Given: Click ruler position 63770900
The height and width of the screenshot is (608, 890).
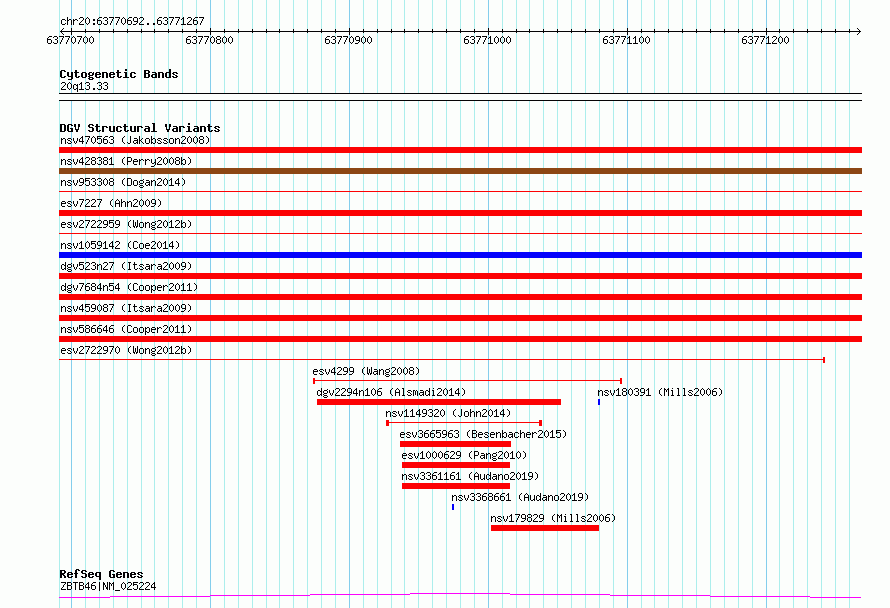Looking at the screenshot, I should (348, 40).
